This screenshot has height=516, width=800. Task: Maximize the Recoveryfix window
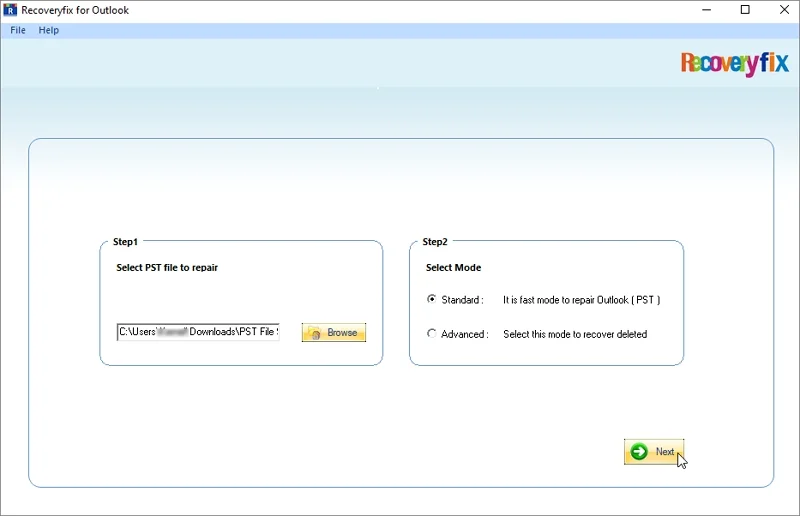[x=745, y=10]
